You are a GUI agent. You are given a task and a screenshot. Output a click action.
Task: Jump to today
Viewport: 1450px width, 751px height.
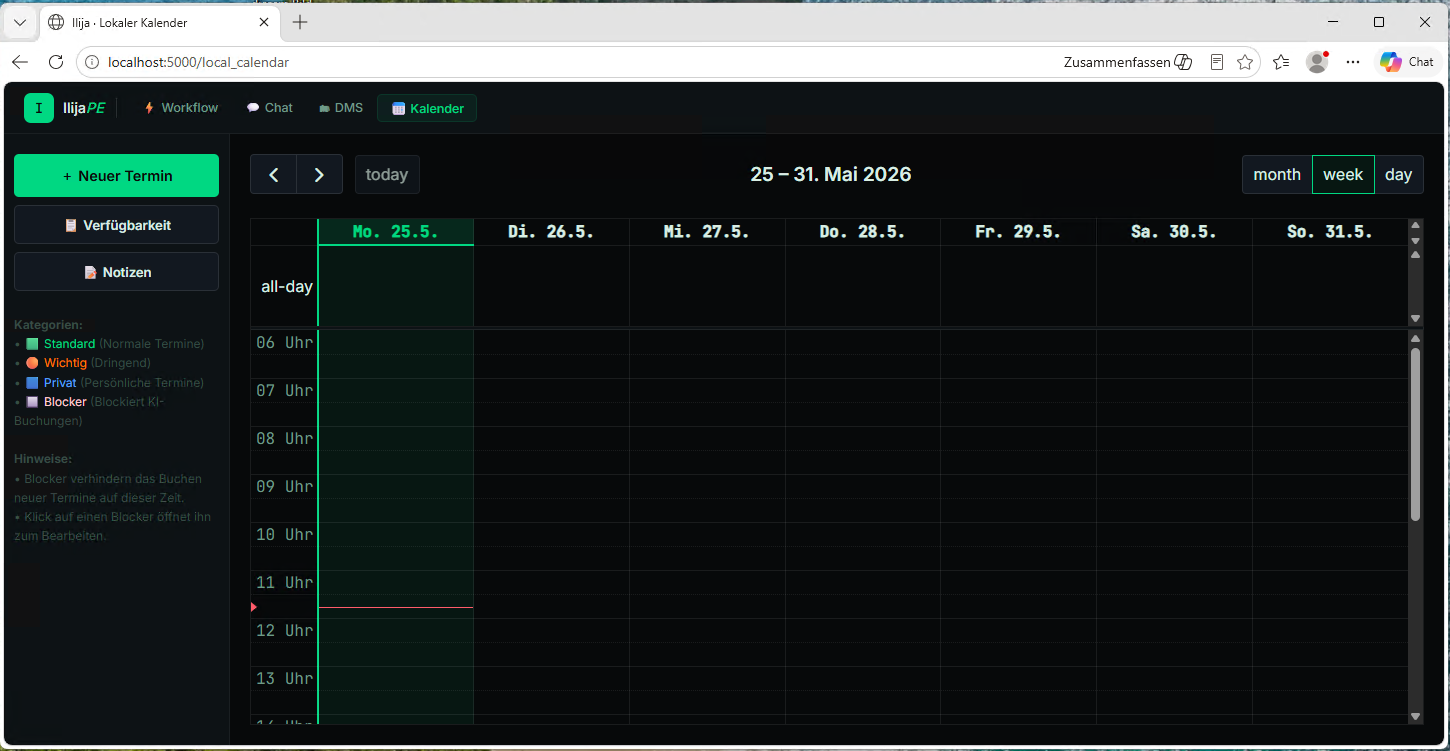click(387, 174)
